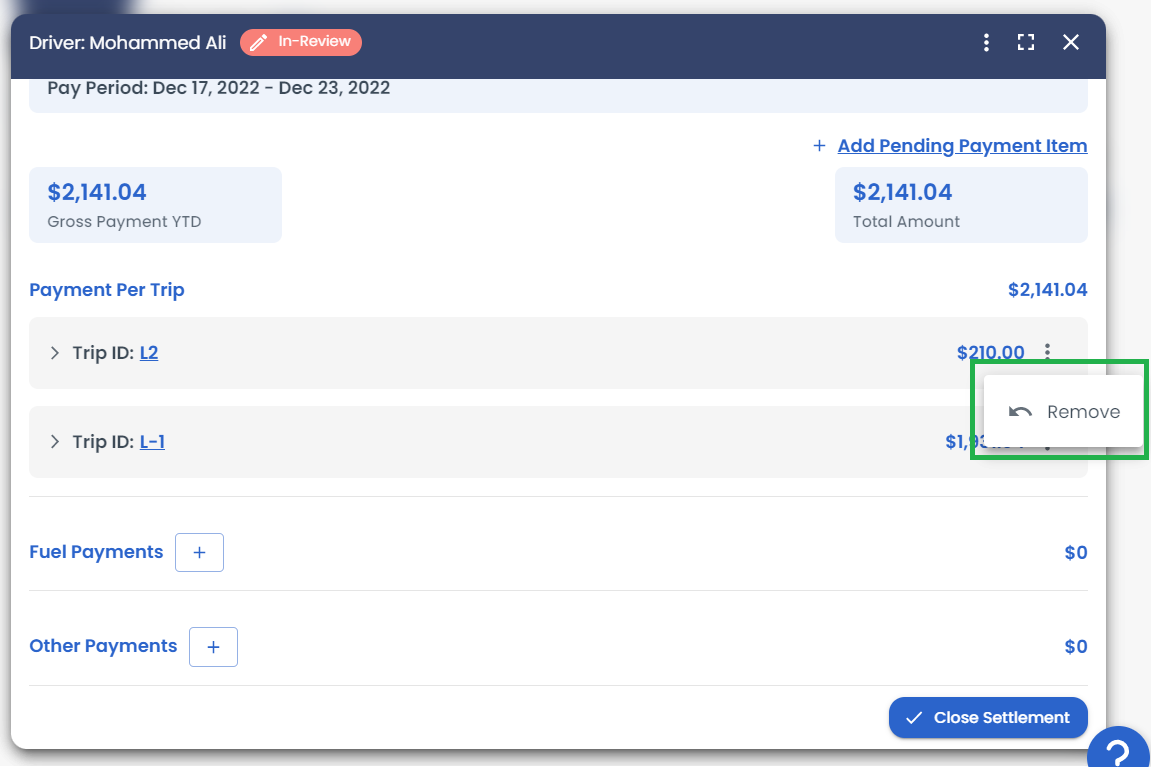Open the L2 trip link
The width and height of the screenshot is (1151, 767).
[149, 353]
